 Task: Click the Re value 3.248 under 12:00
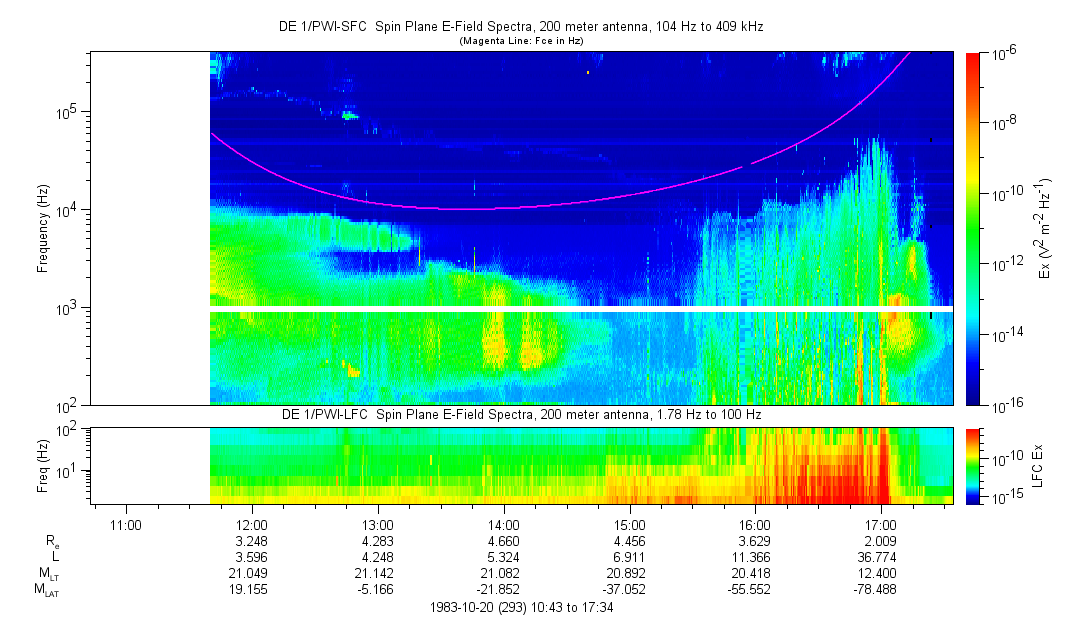[x=251, y=541]
